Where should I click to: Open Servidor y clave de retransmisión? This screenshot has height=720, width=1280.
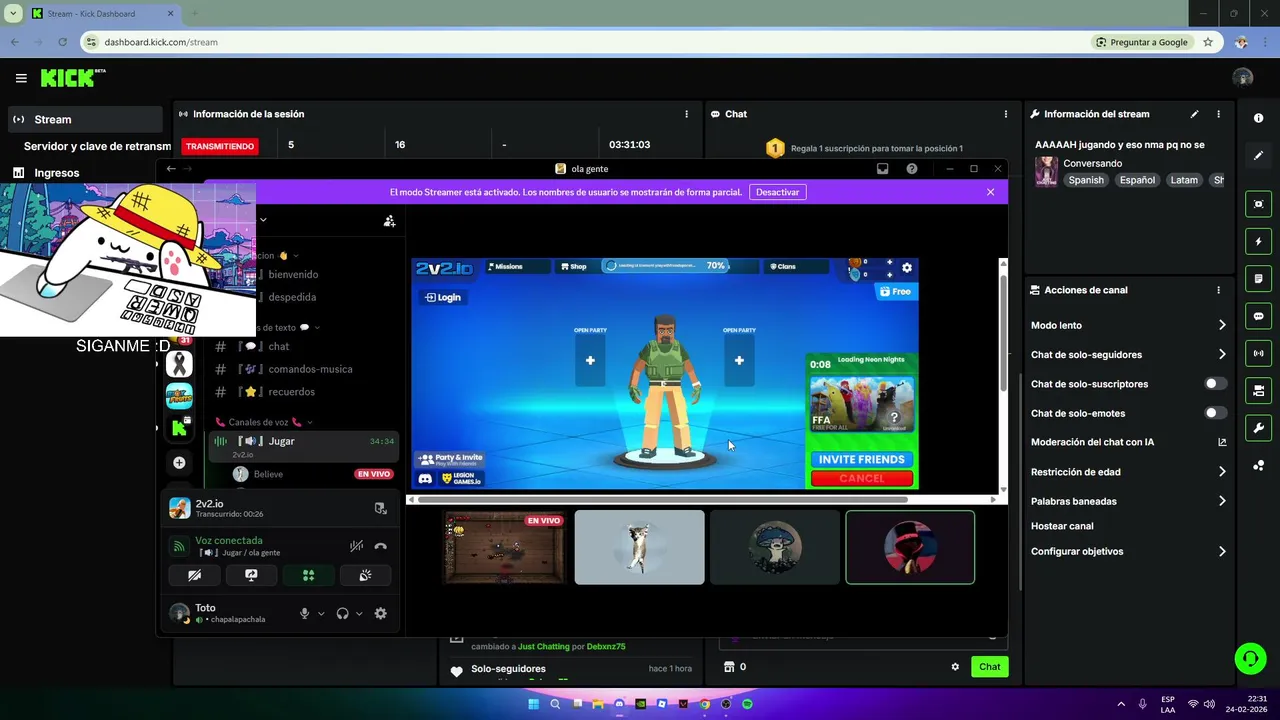tap(97, 146)
